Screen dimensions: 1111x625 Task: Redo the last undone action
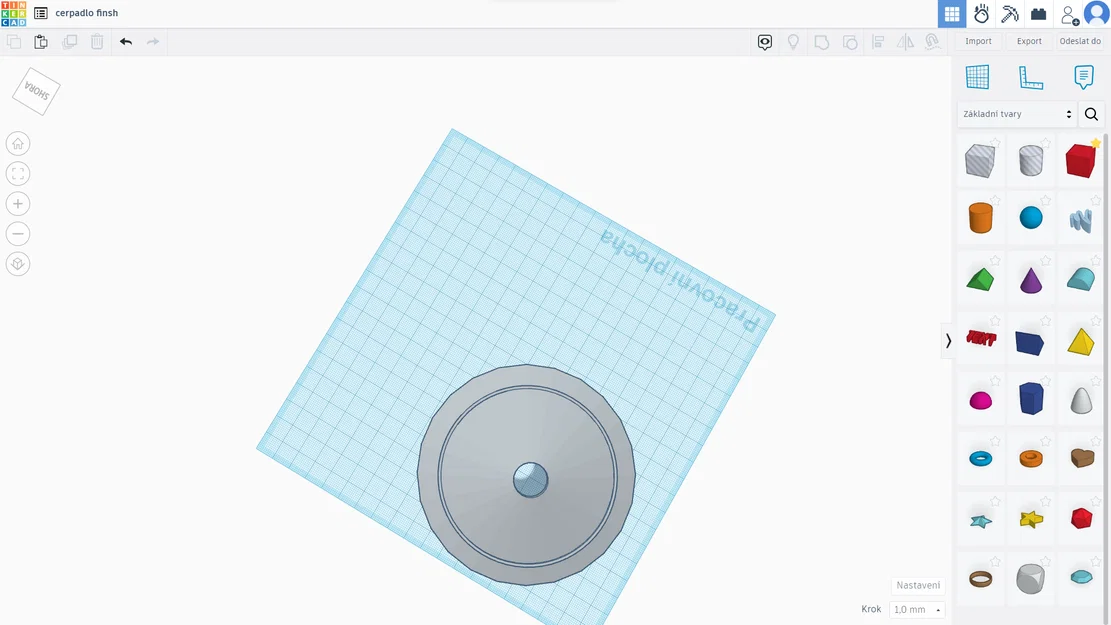[x=153, y=42]
